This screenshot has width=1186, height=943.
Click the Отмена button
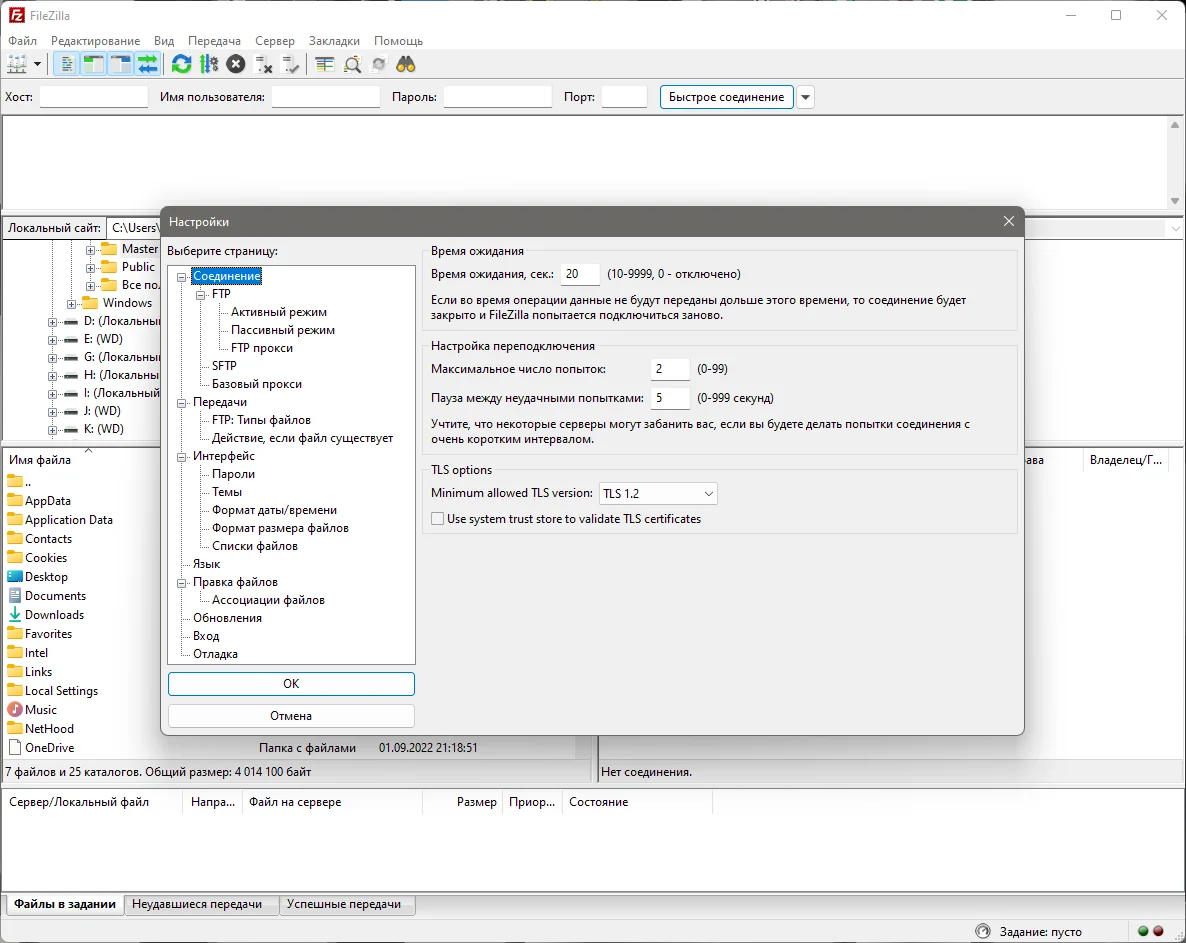click(x=291, y=715)
